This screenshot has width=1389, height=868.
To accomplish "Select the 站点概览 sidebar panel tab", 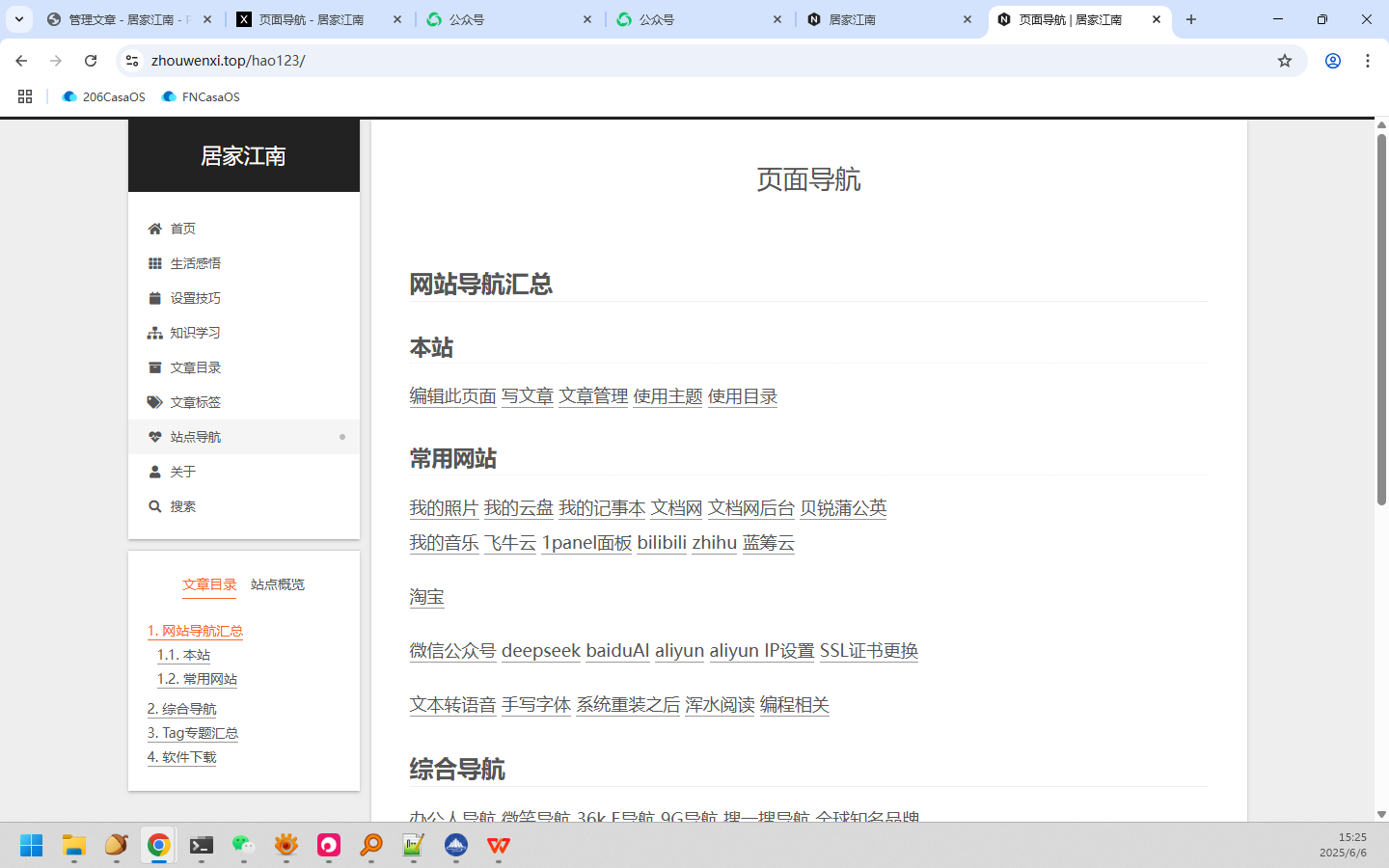I will pos(278,584).
